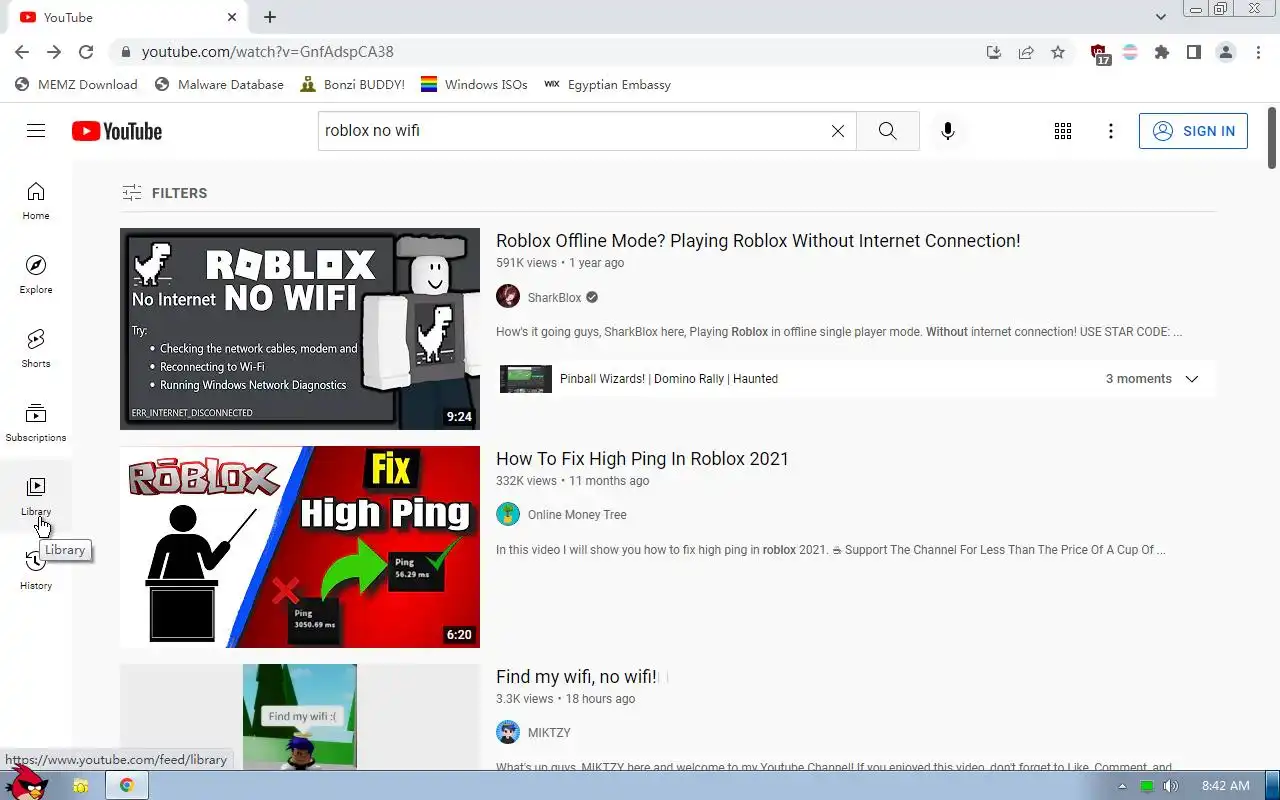1280x800 pixels.
Task: Start voice search with the microphone icon
Action: pos(948,131)
